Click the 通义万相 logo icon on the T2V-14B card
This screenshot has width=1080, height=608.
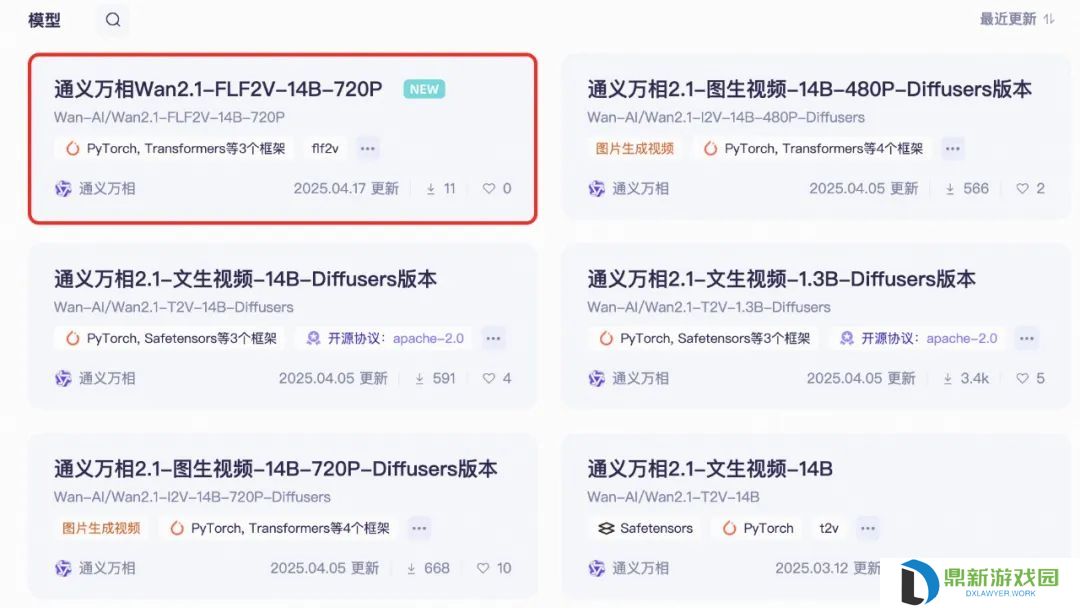tap(596, 569)
